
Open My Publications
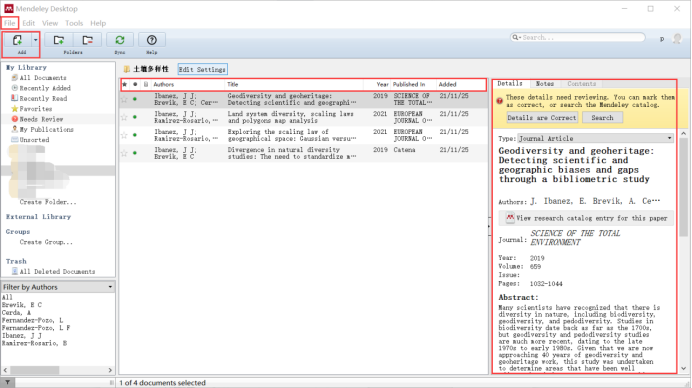coord(46,129)
